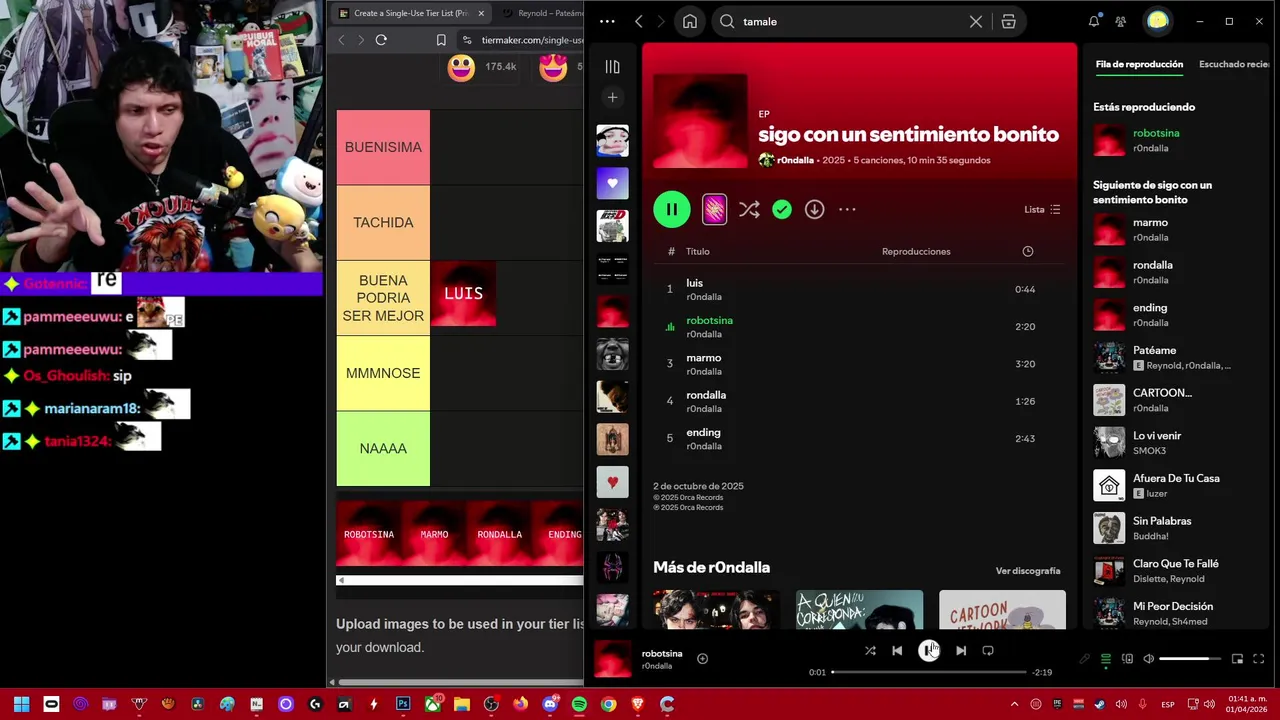Switch to 'Escuchado recientemente' tab
The width and height of the screenshot is (1280, 720).
(x=1234, y=64)
